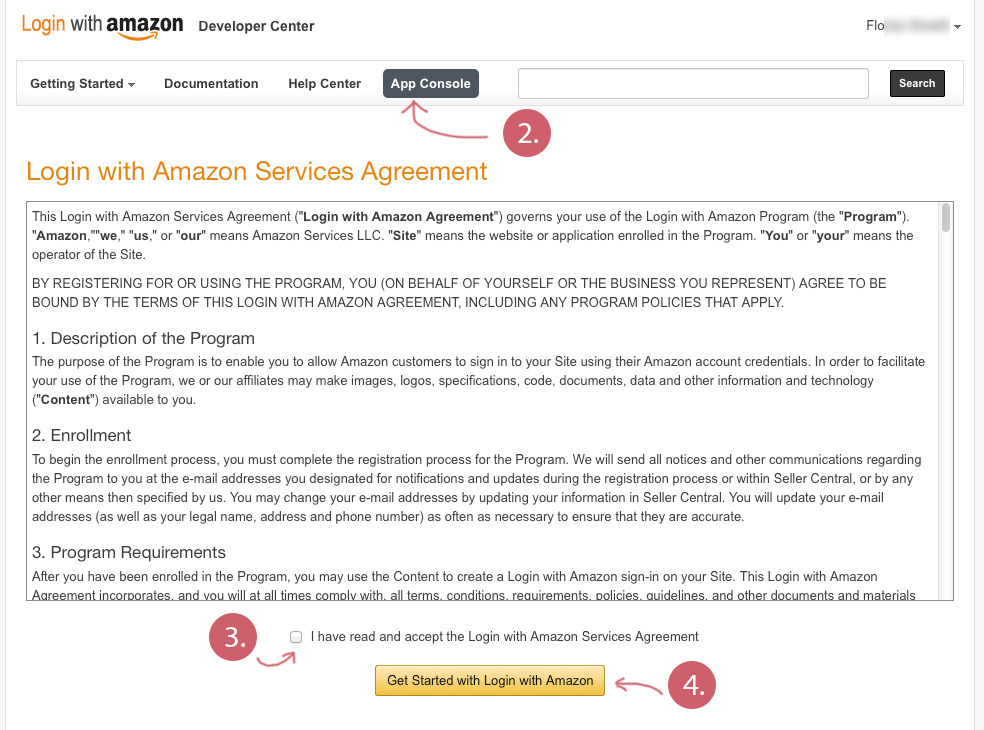Tick the agreement acceptance checkbox
The width and height of the screenshot is (984, 730).
tap(296, 637)
